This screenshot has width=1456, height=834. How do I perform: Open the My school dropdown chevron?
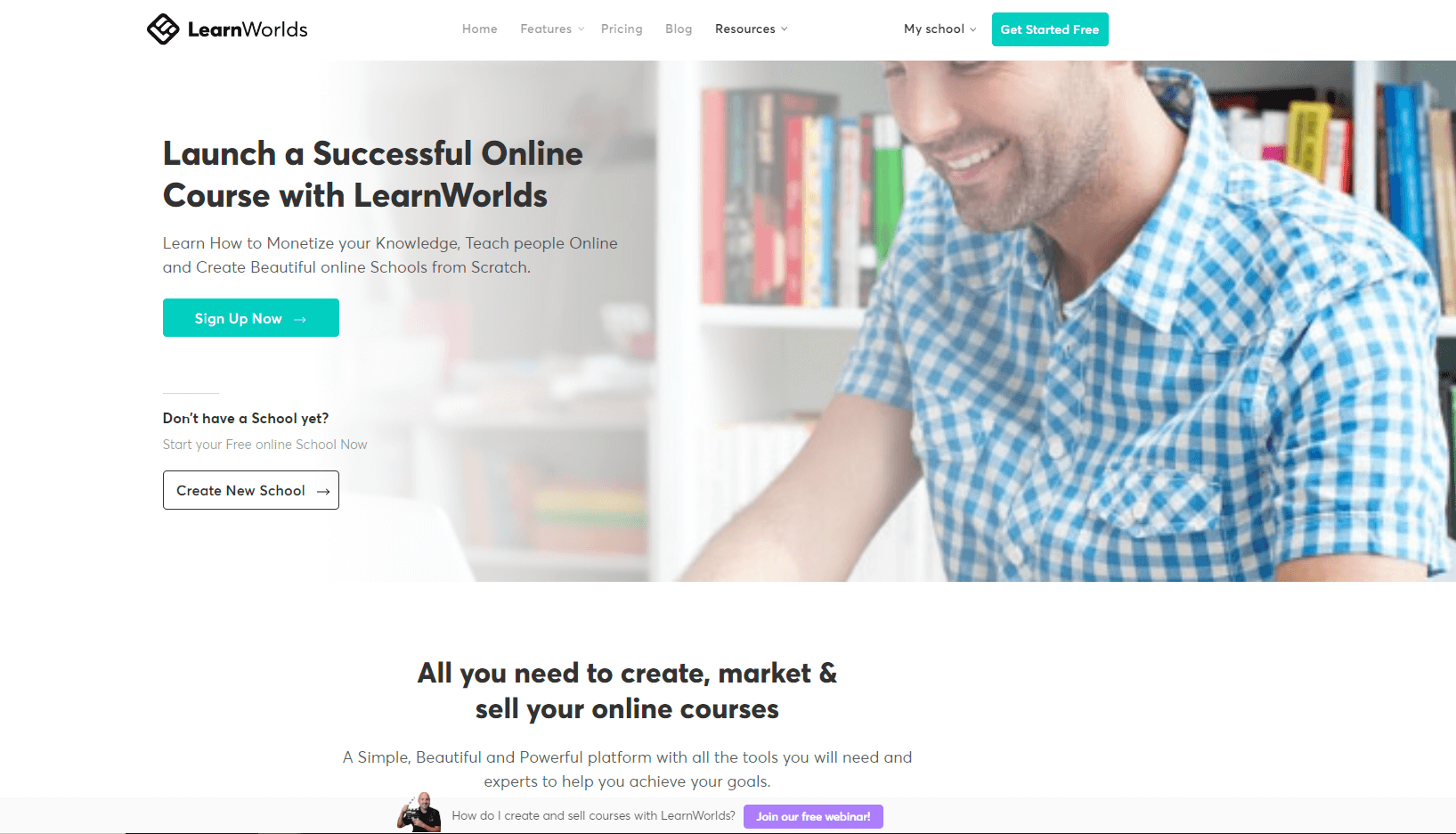pos(973,29)
